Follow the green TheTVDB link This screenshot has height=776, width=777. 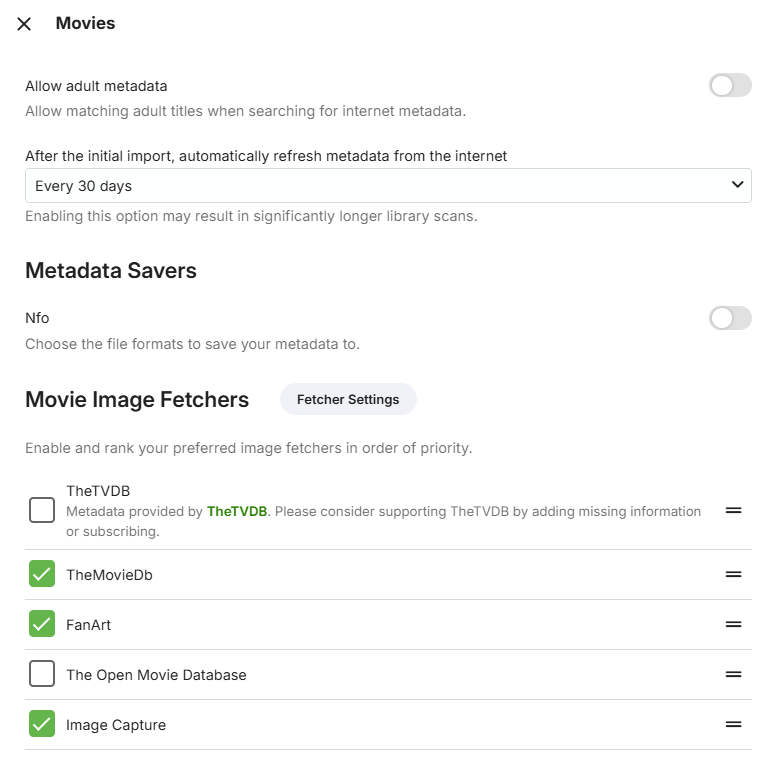click(237, 511)
